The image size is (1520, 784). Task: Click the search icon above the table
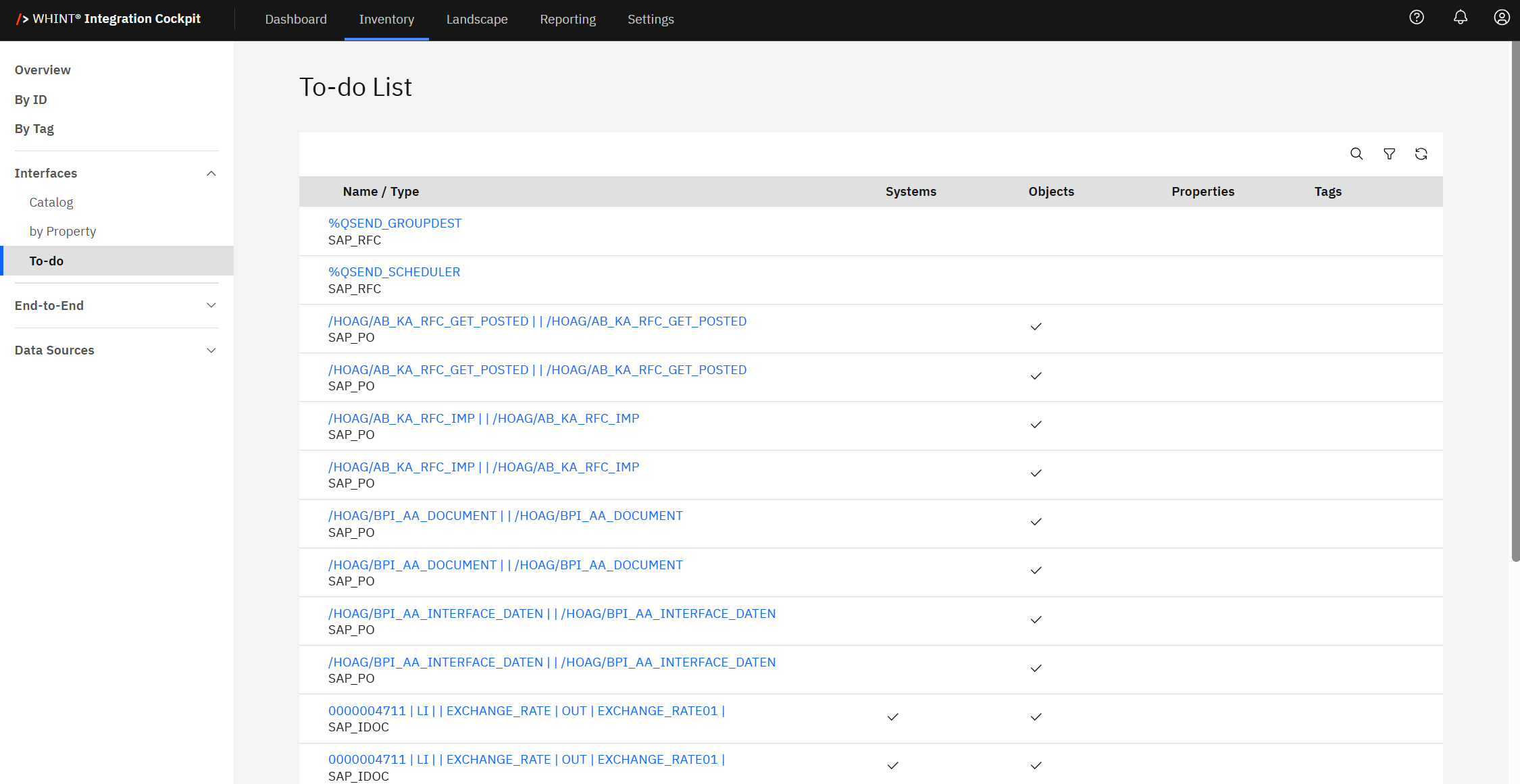tap(1356, 154)
